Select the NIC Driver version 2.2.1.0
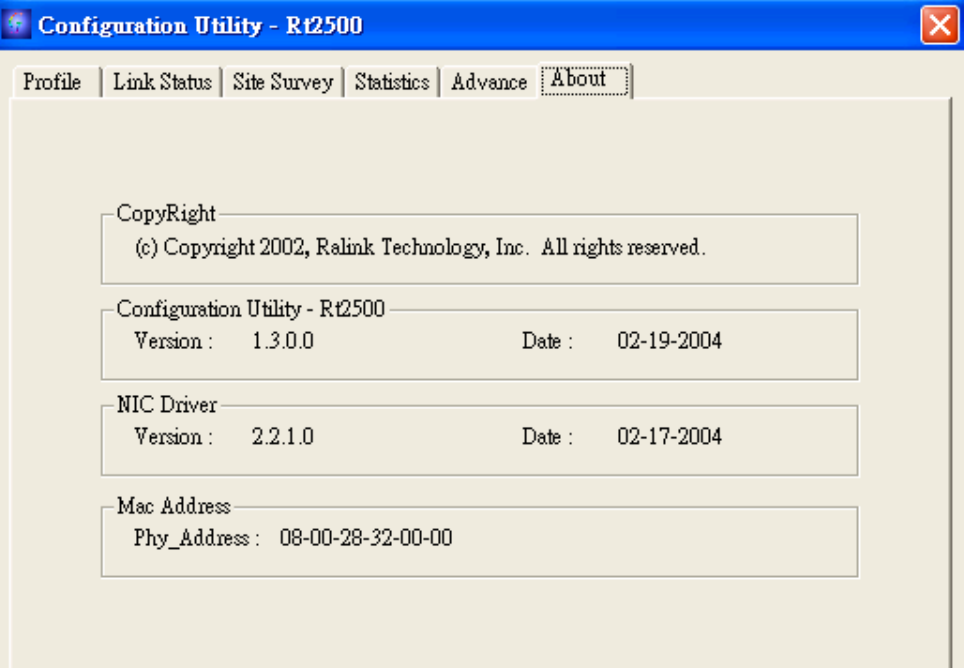 tap(283, 436)
